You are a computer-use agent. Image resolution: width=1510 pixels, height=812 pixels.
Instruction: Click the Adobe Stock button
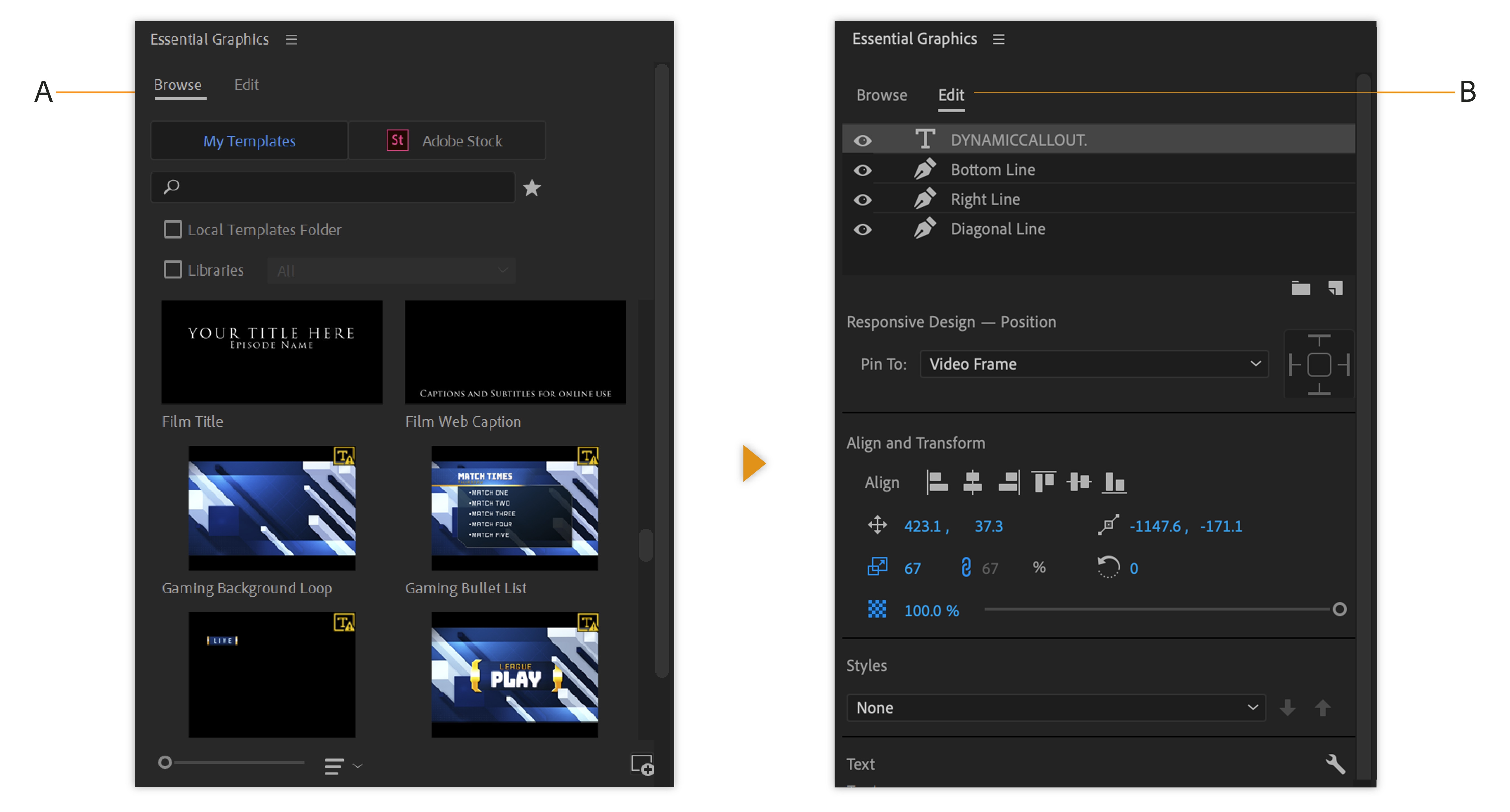(447, 141)
